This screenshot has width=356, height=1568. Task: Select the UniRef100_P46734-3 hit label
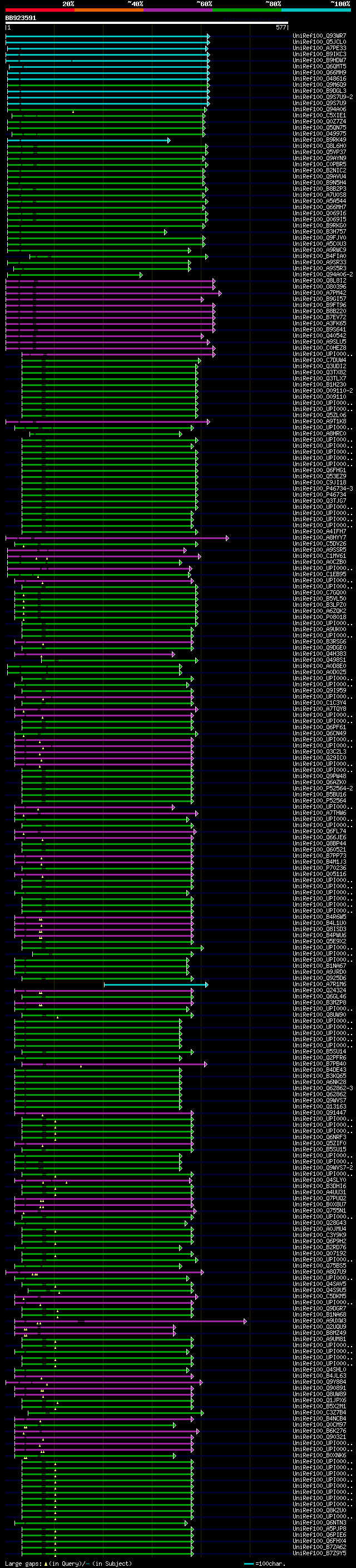(x=323, y=489)
